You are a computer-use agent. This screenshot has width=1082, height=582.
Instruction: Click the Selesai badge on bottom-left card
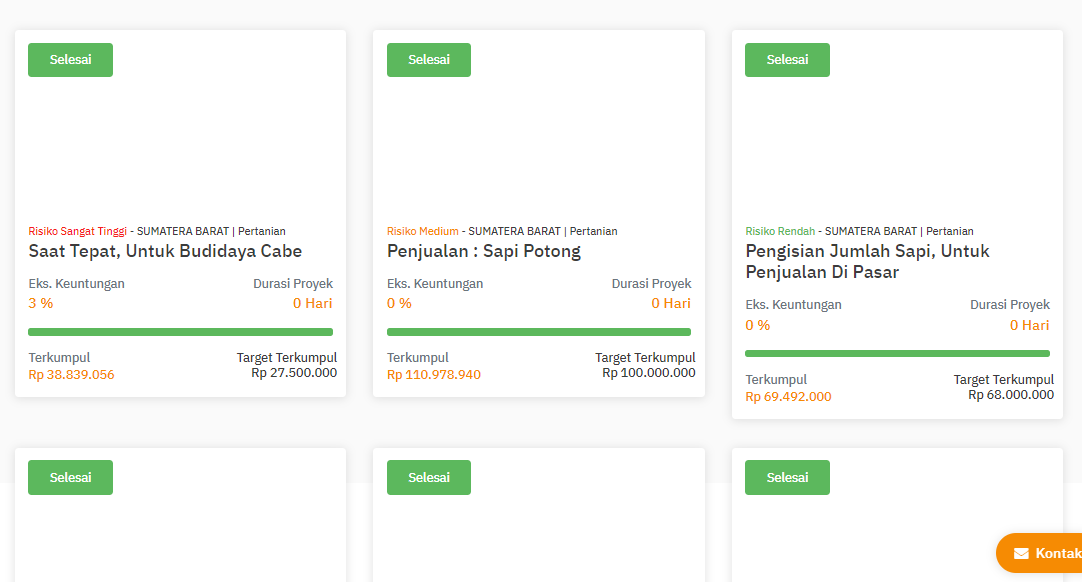pyautogui.click(x=70, y=477)
